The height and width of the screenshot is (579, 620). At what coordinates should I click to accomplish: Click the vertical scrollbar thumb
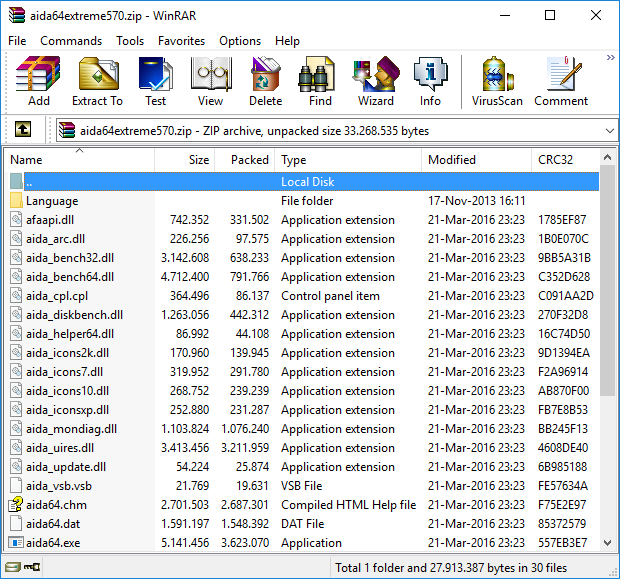(607, 280)
